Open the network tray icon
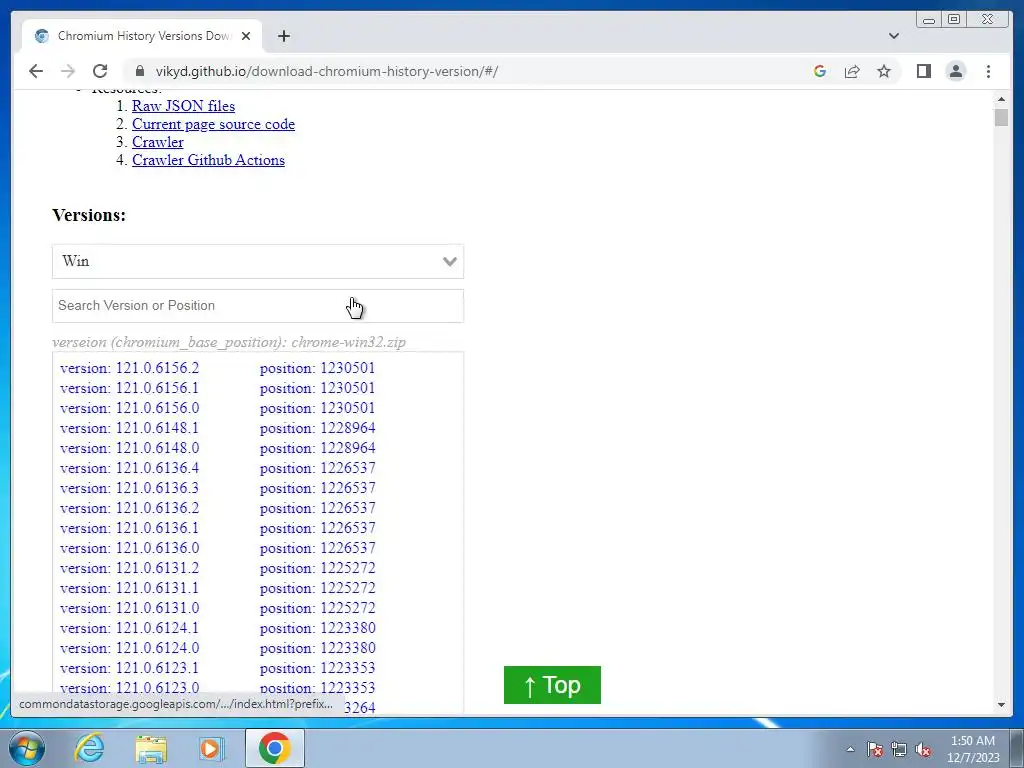 click(899, 749)
